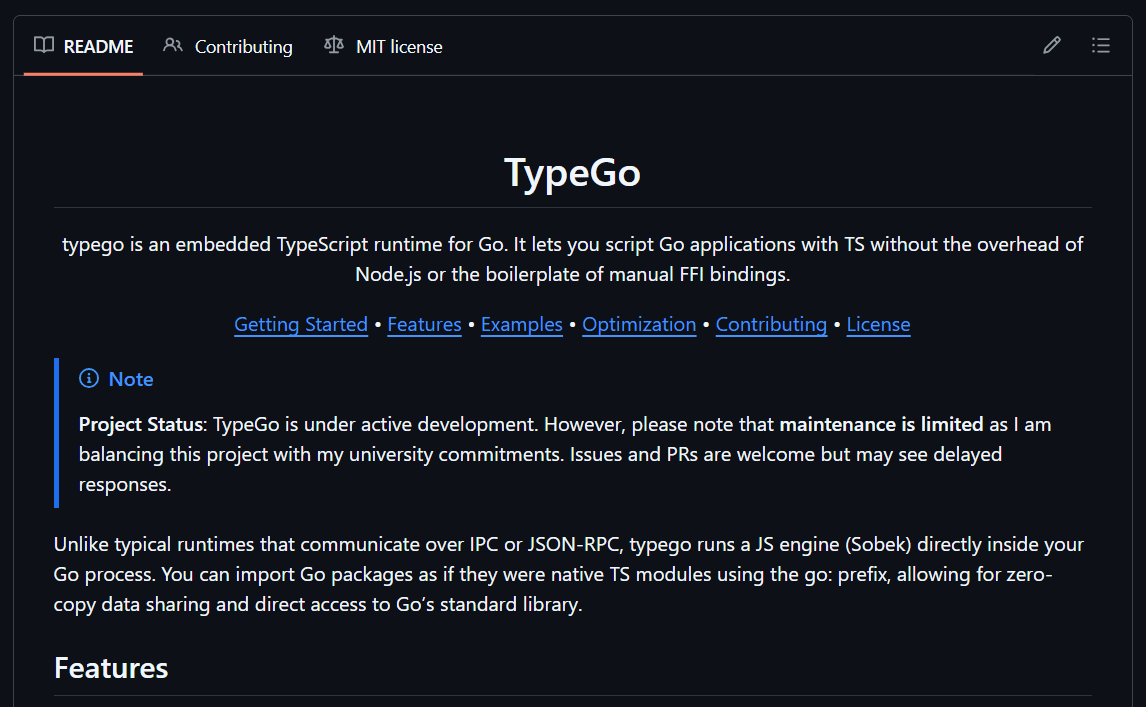
Task: Click the License link
Action: click(x=878, y=324)
